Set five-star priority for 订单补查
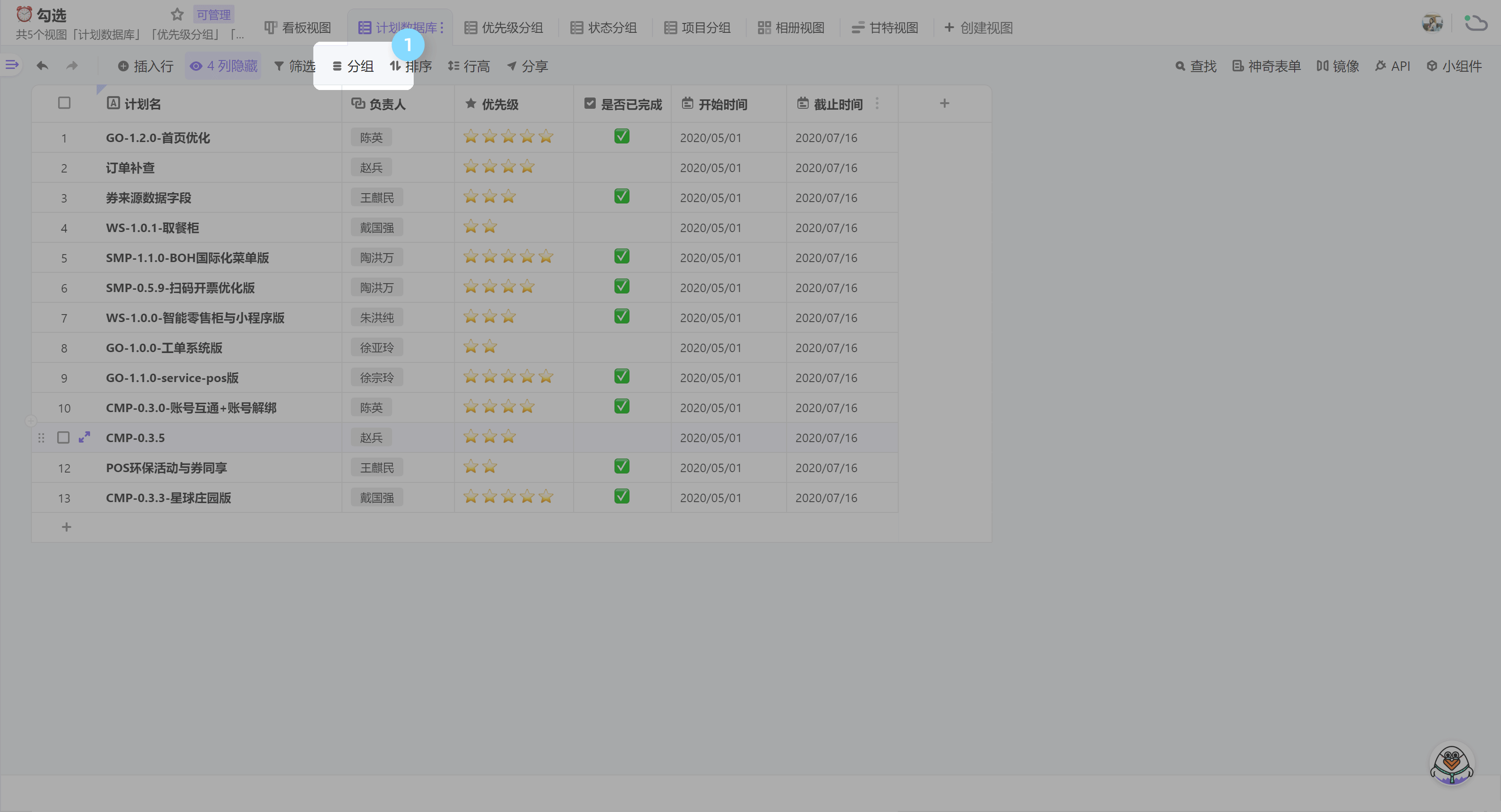 [x=546, y=166]
